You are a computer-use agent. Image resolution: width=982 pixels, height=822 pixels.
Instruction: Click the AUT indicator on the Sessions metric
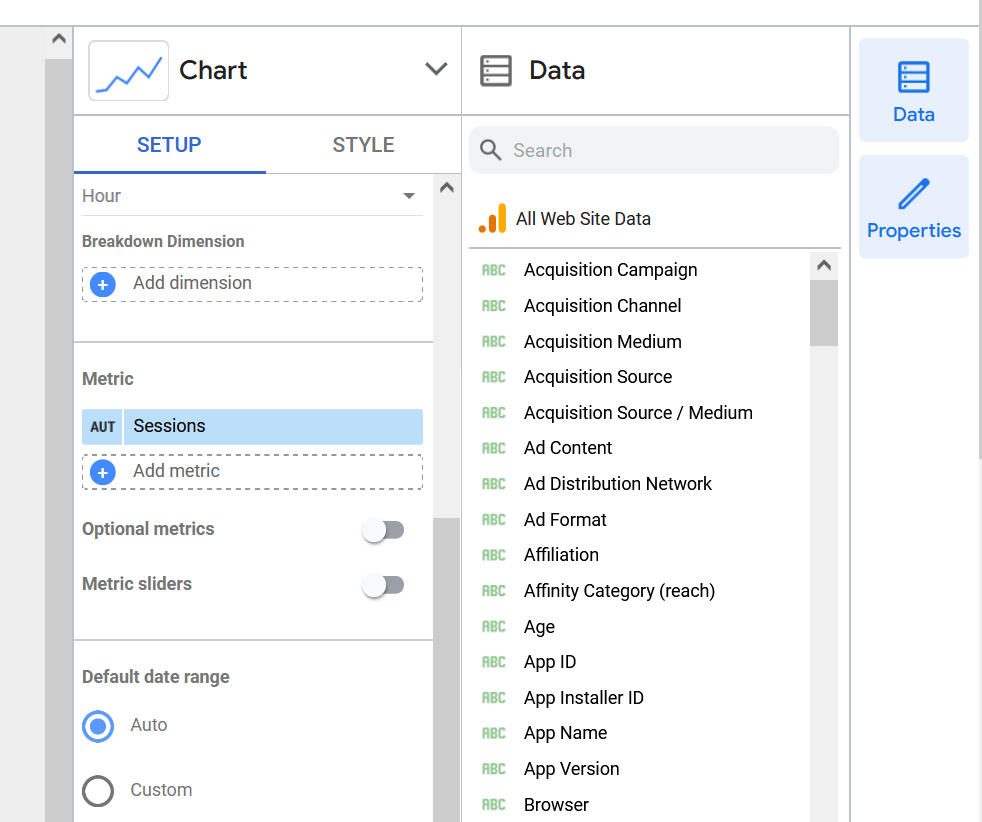click(x=102, y=426)
